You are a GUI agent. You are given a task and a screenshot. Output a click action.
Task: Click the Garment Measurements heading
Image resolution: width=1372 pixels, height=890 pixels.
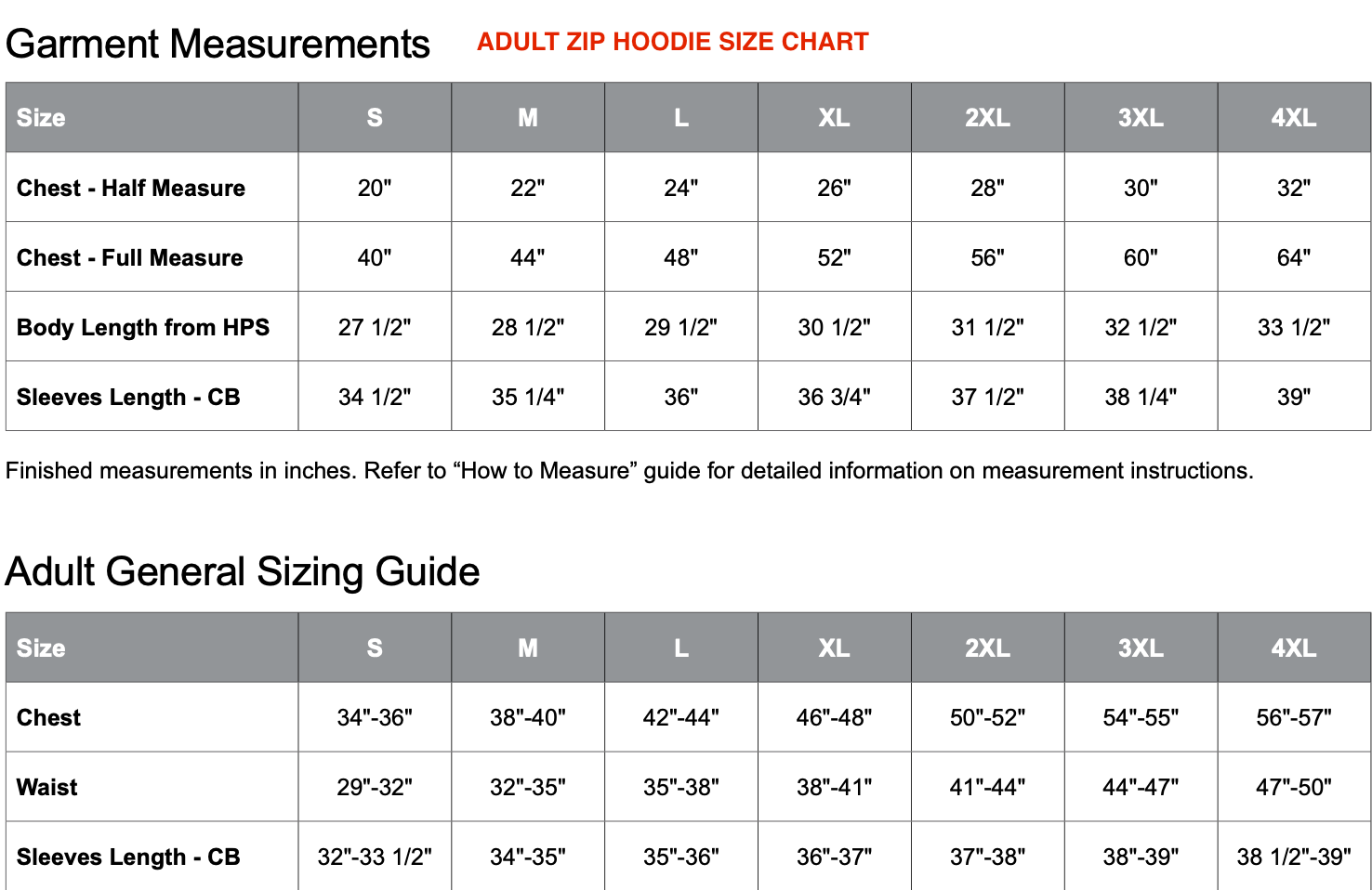(218, 44)
